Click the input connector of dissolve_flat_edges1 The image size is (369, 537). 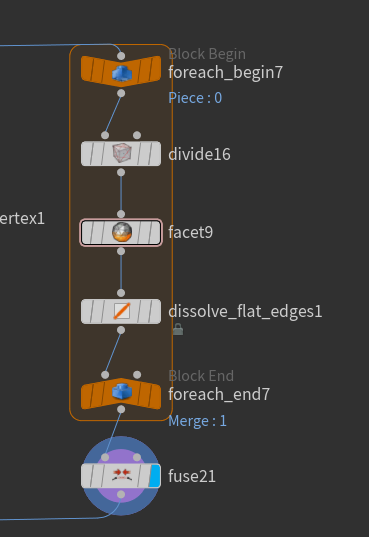tap(121, 293)
